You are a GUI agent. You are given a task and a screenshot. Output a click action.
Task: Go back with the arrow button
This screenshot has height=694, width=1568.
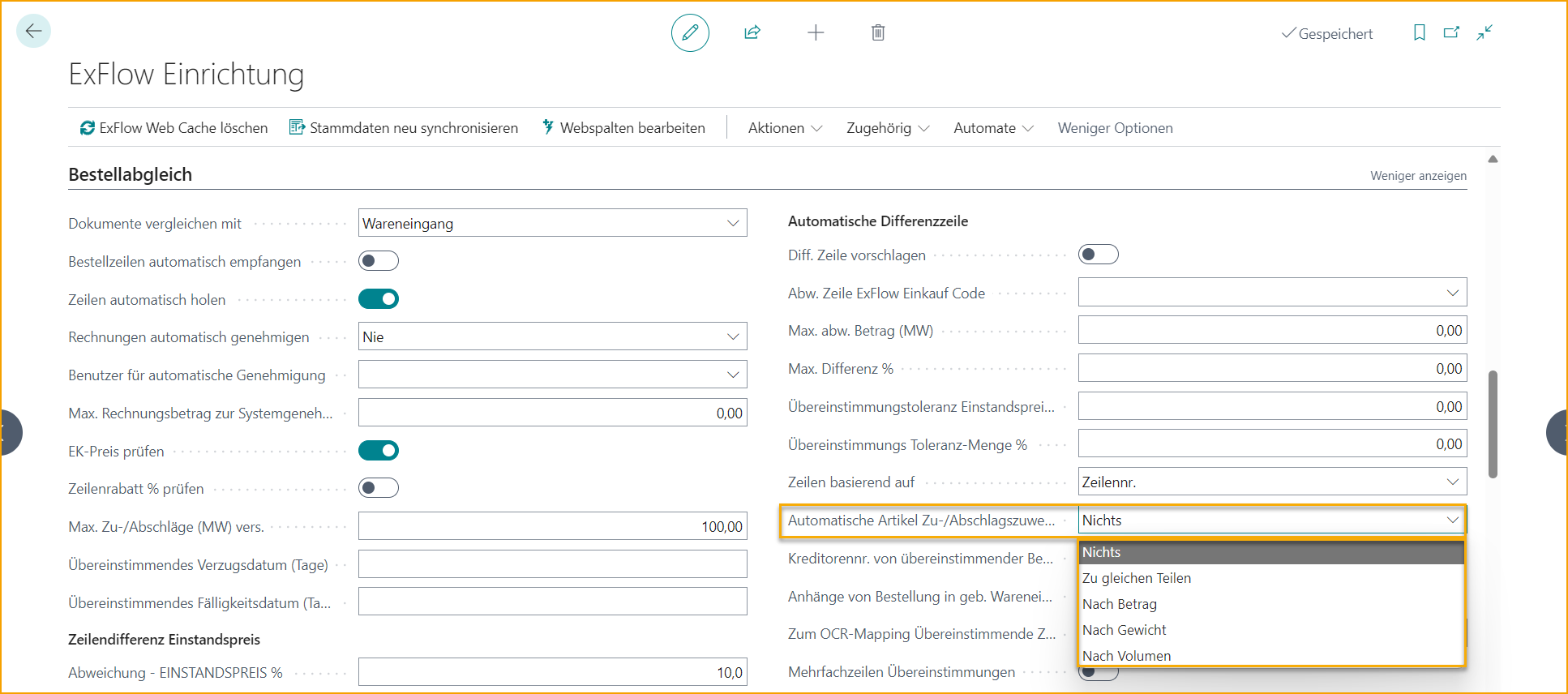point(33,32)
